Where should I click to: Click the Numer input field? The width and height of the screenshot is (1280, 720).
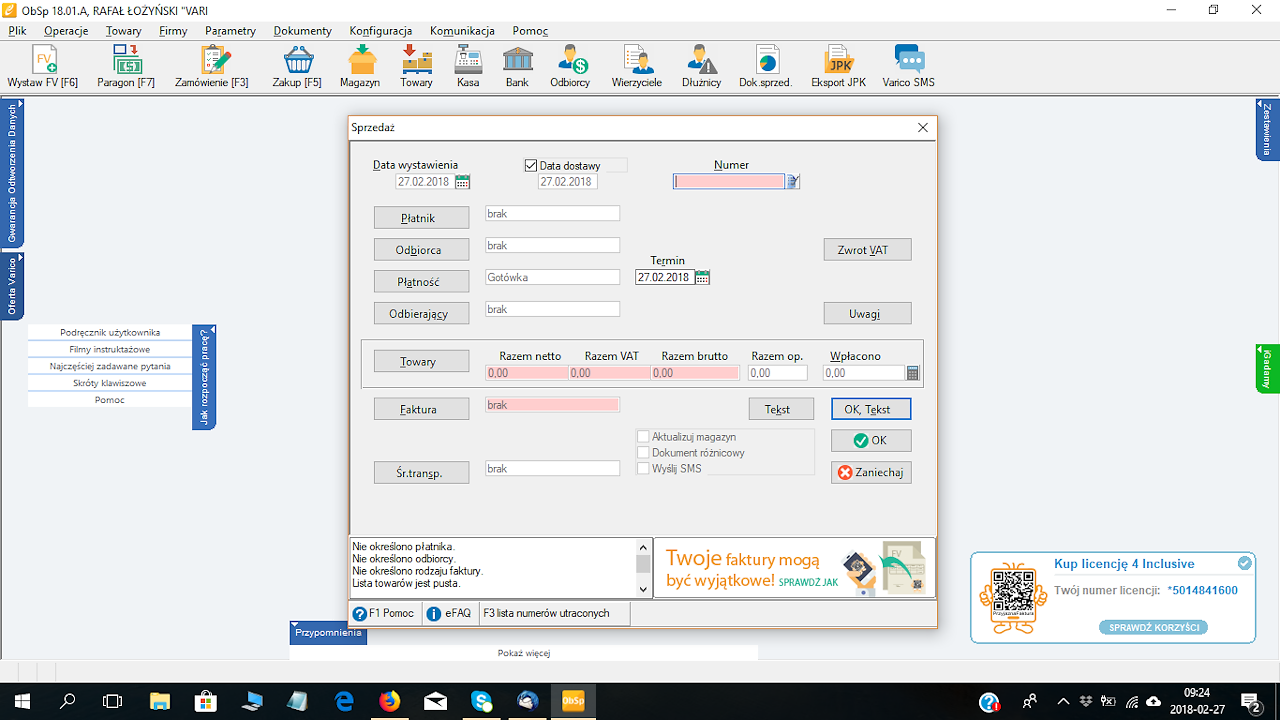click(x=729, y=182)
